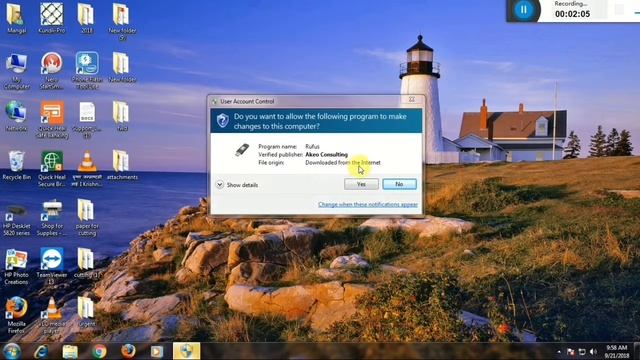Viewport: 640px width, 360px height.
Task: Open 'Change when these notifications appear' link
Action: click(x=368, y=204)
